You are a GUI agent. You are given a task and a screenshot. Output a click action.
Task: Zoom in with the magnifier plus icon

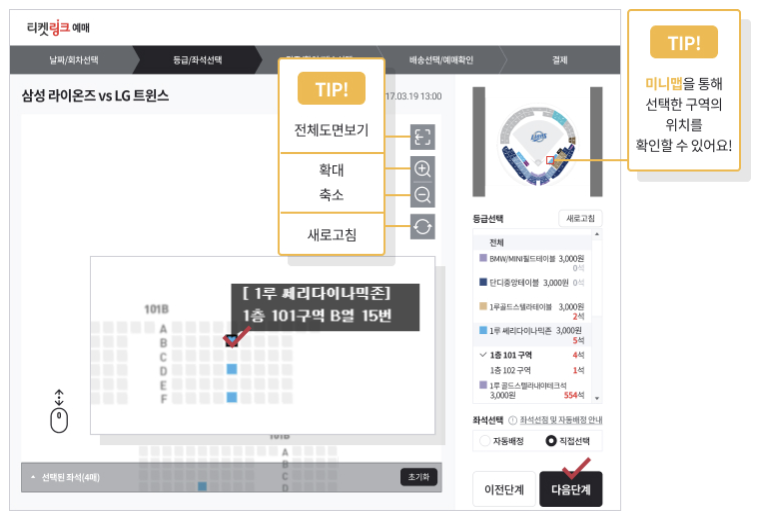(423, 169)
